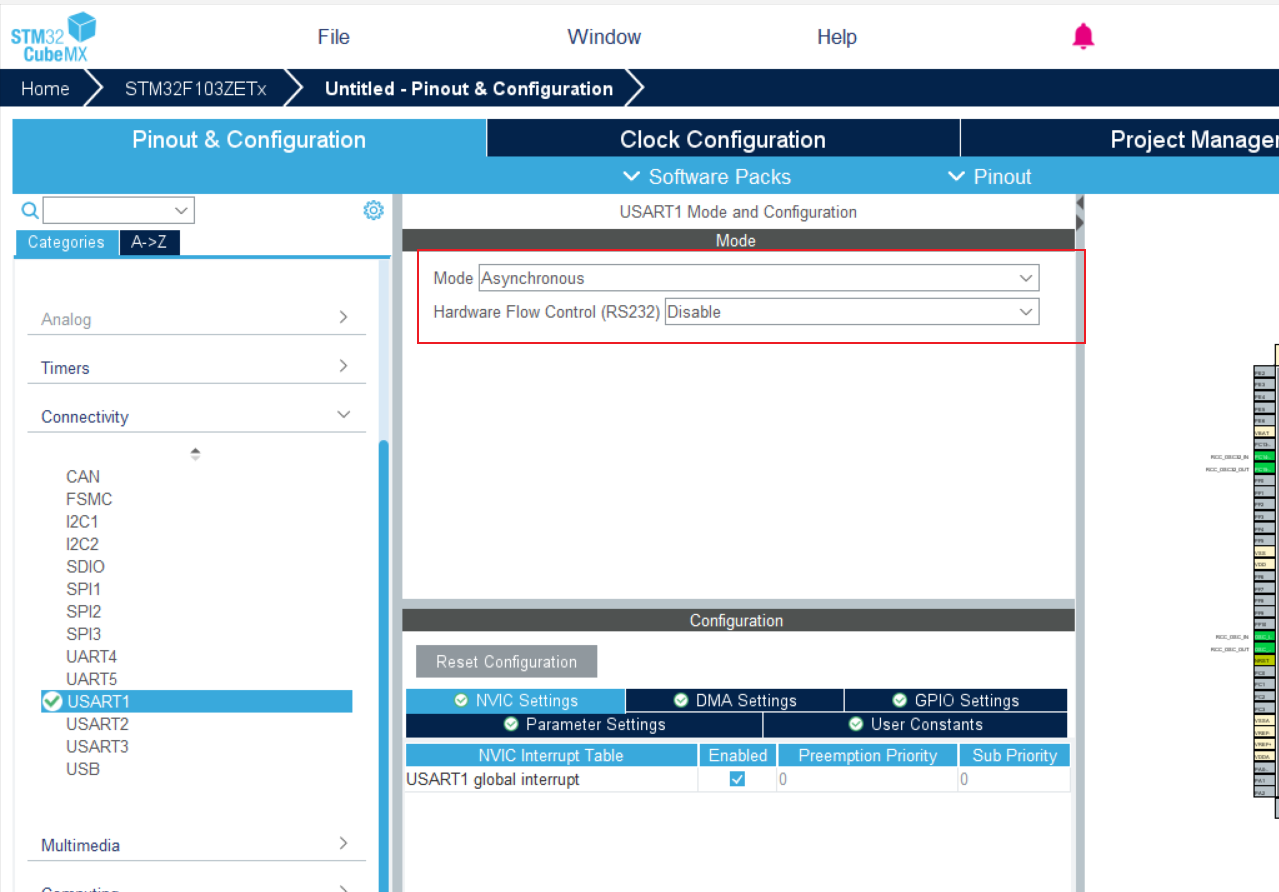Toggle USART1 global interrupt enabled checkbox

tap(737, 779)
